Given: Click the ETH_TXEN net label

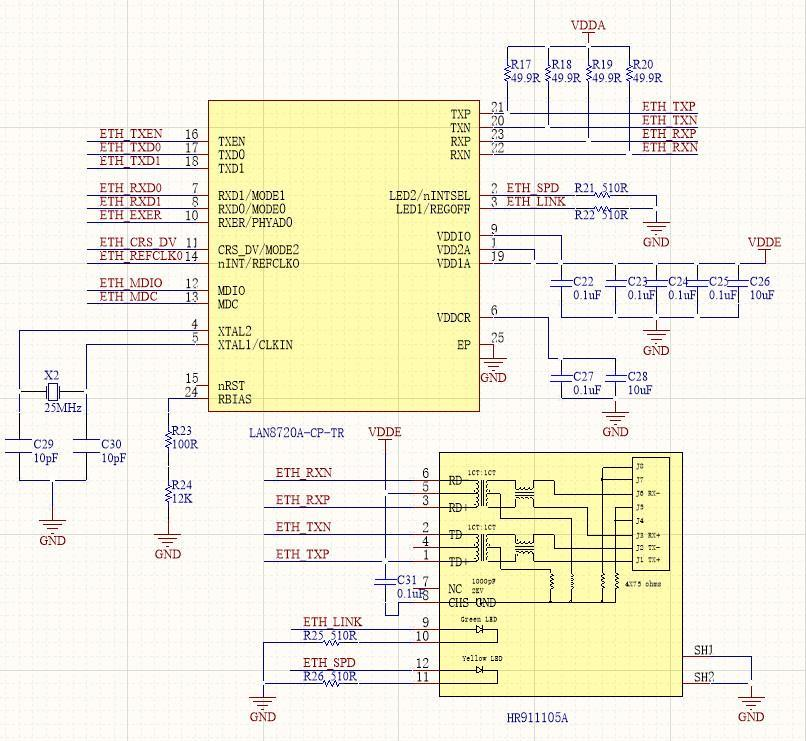Looking at the screenshot, I should (131, 134).
